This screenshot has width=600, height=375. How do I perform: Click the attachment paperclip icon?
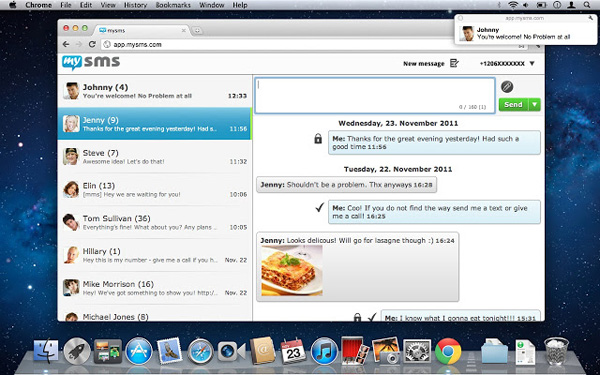coord(507,86)
